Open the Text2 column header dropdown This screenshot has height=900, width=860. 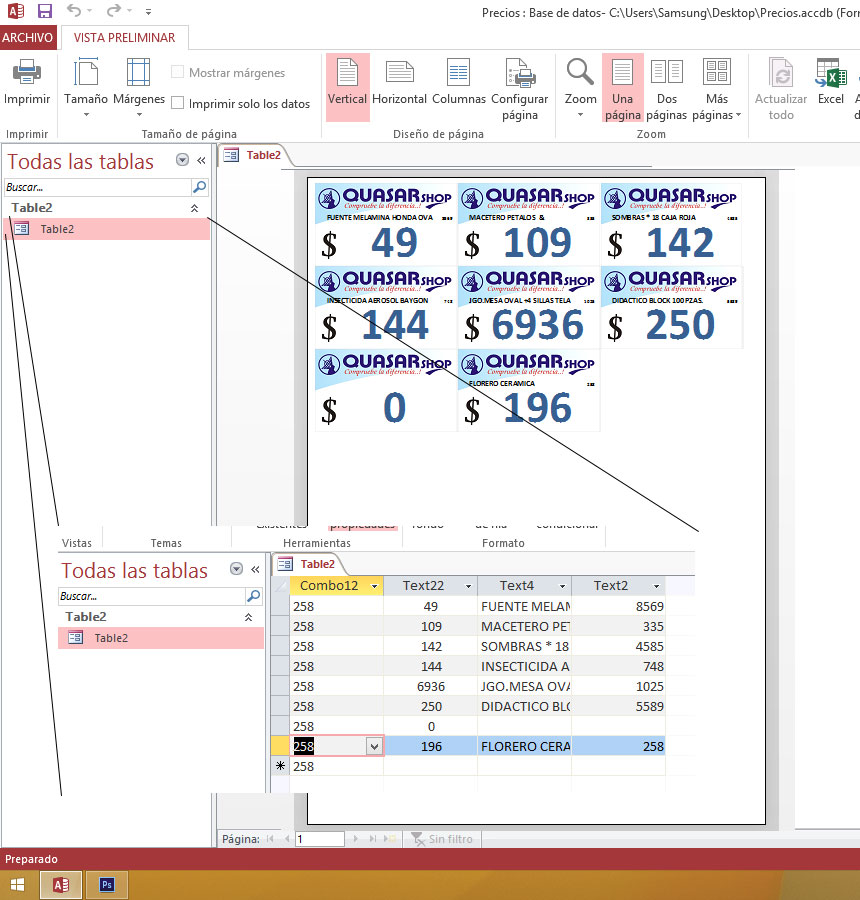click(656, 586)
